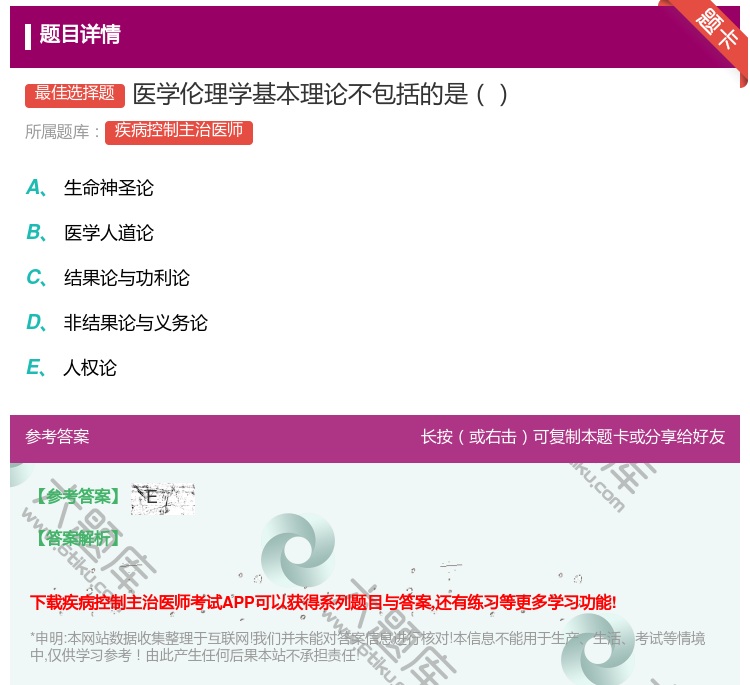This screenshot has width=750, height=685.
Task: Choose option C 结果论与功利论
Action: tap(108, 277)
